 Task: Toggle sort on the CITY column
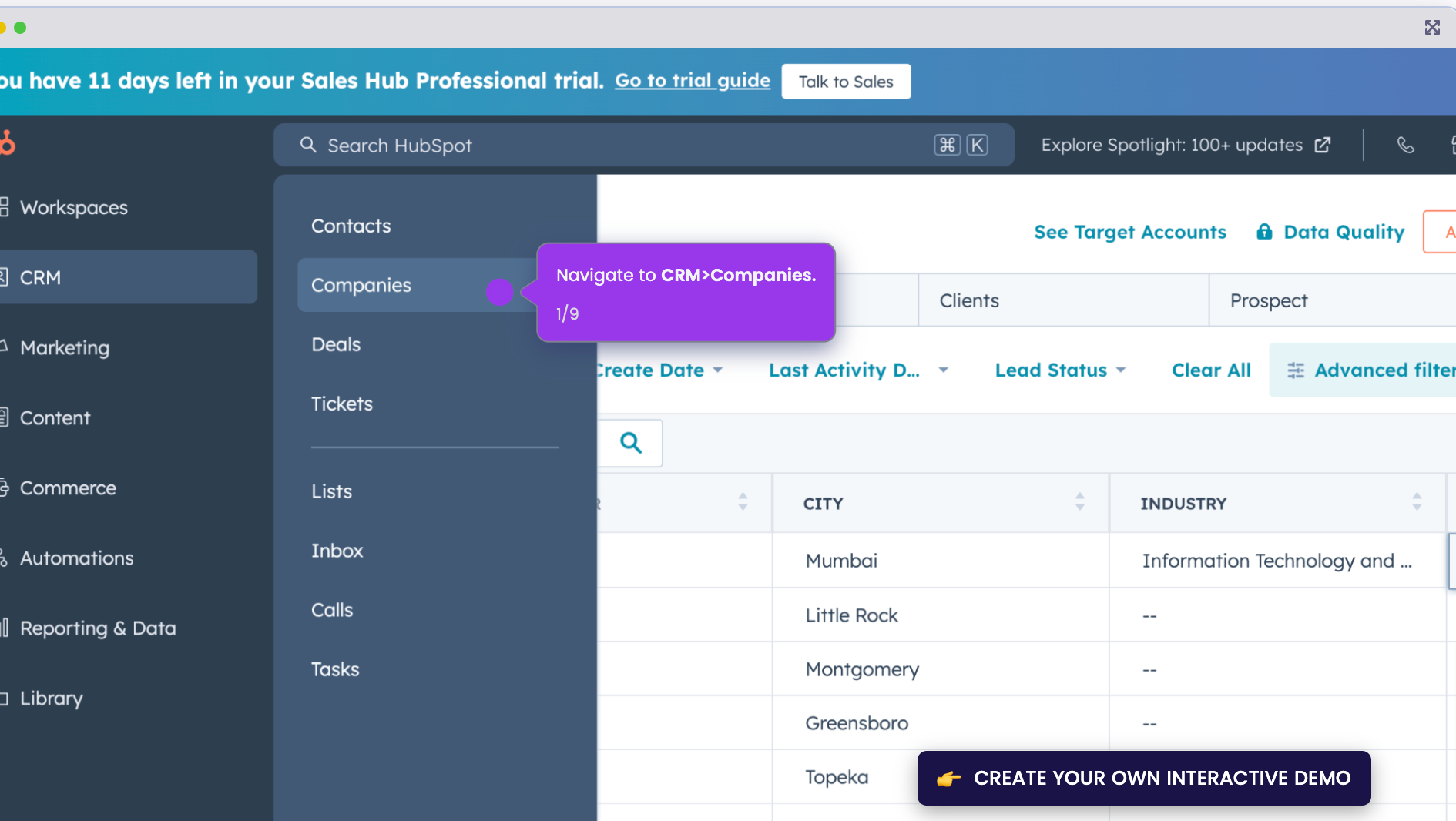[1081, 503]
